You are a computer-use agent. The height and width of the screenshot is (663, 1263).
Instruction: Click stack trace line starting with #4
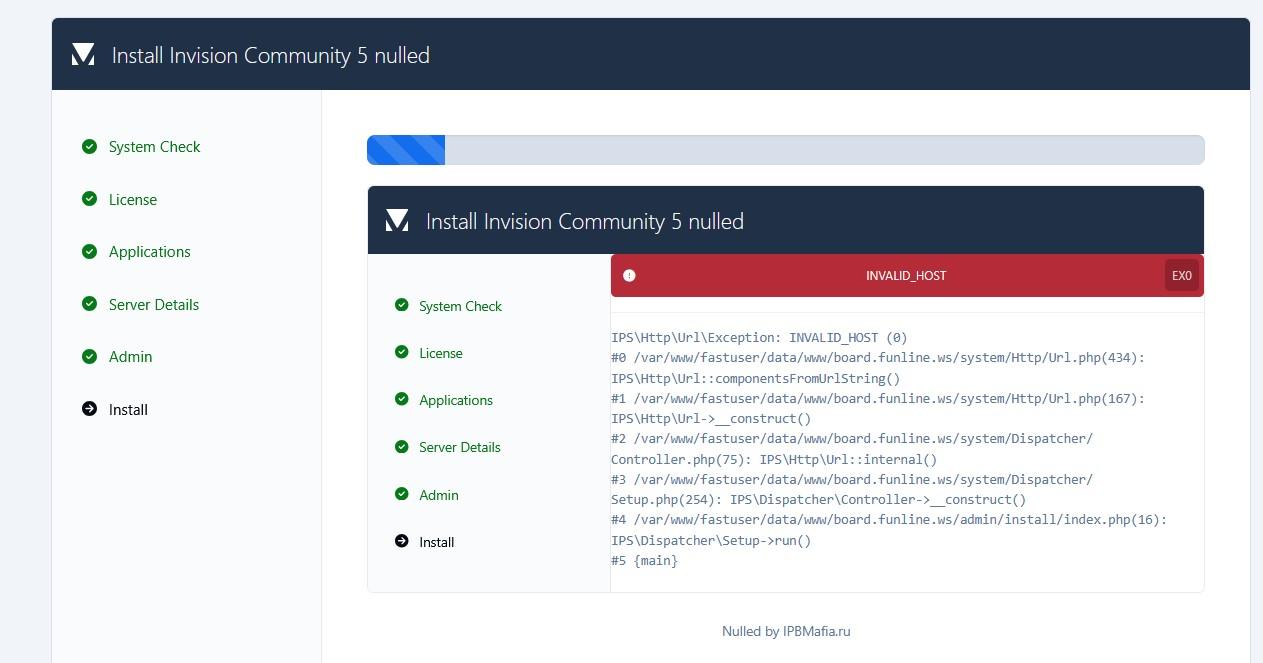coord(889,520)
